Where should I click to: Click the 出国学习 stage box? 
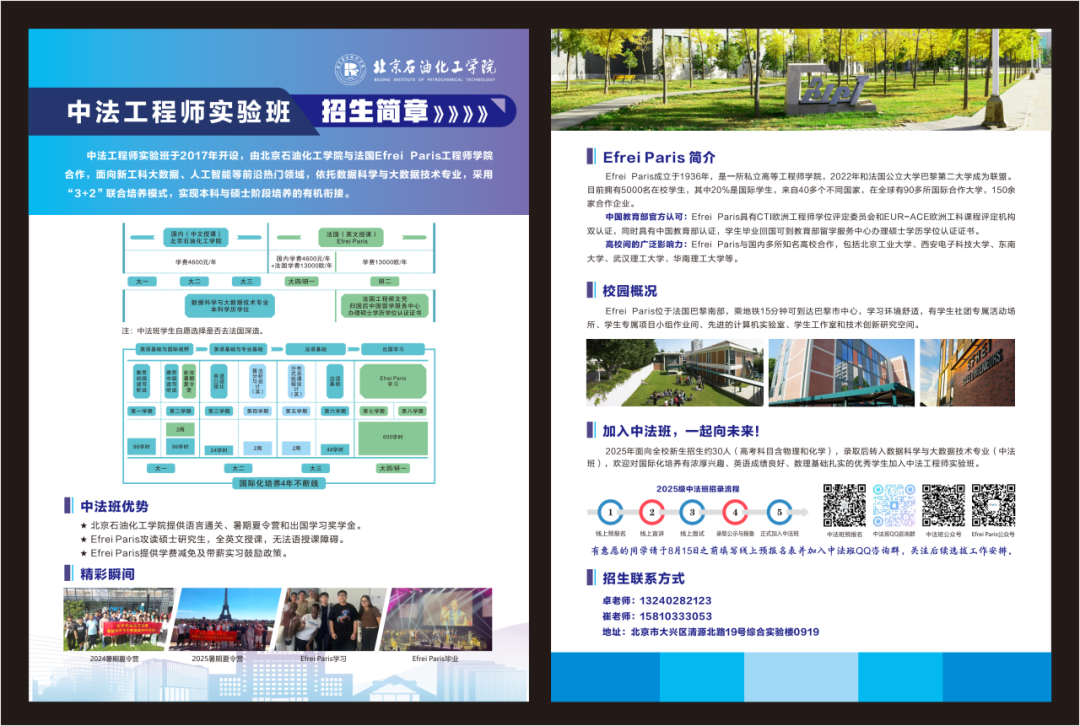tap(393, 349)
